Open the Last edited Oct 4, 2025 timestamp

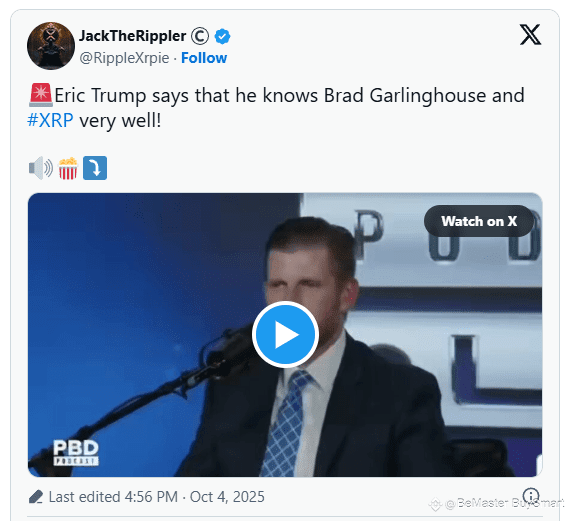(156, 497)
